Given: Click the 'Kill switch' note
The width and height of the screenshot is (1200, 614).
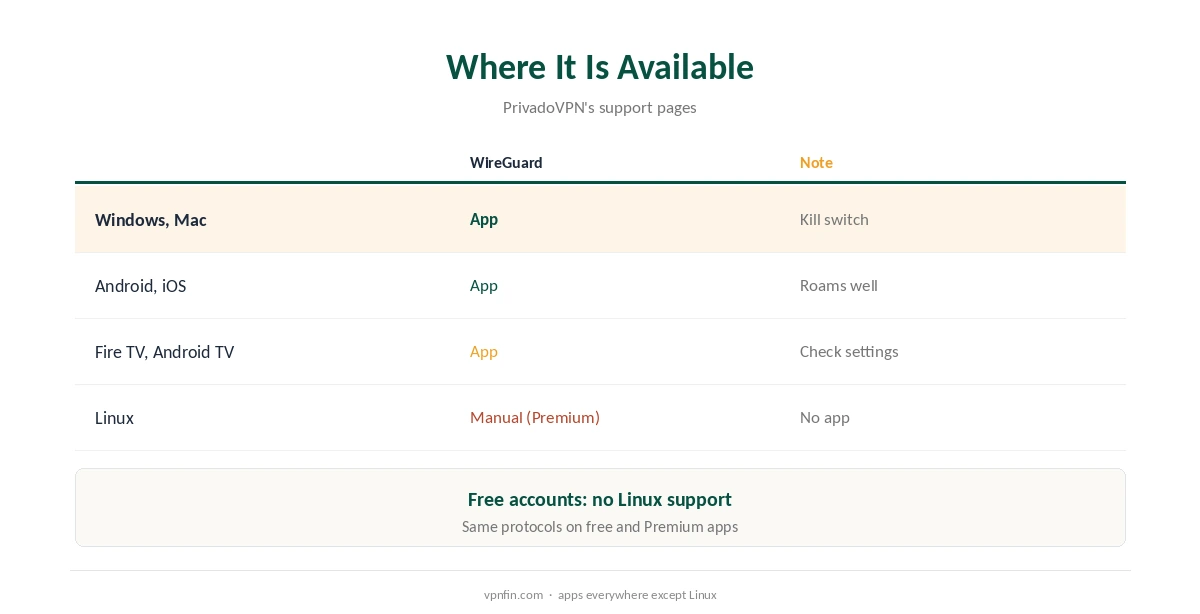Looking at the screenshot, I should (834, 219).
